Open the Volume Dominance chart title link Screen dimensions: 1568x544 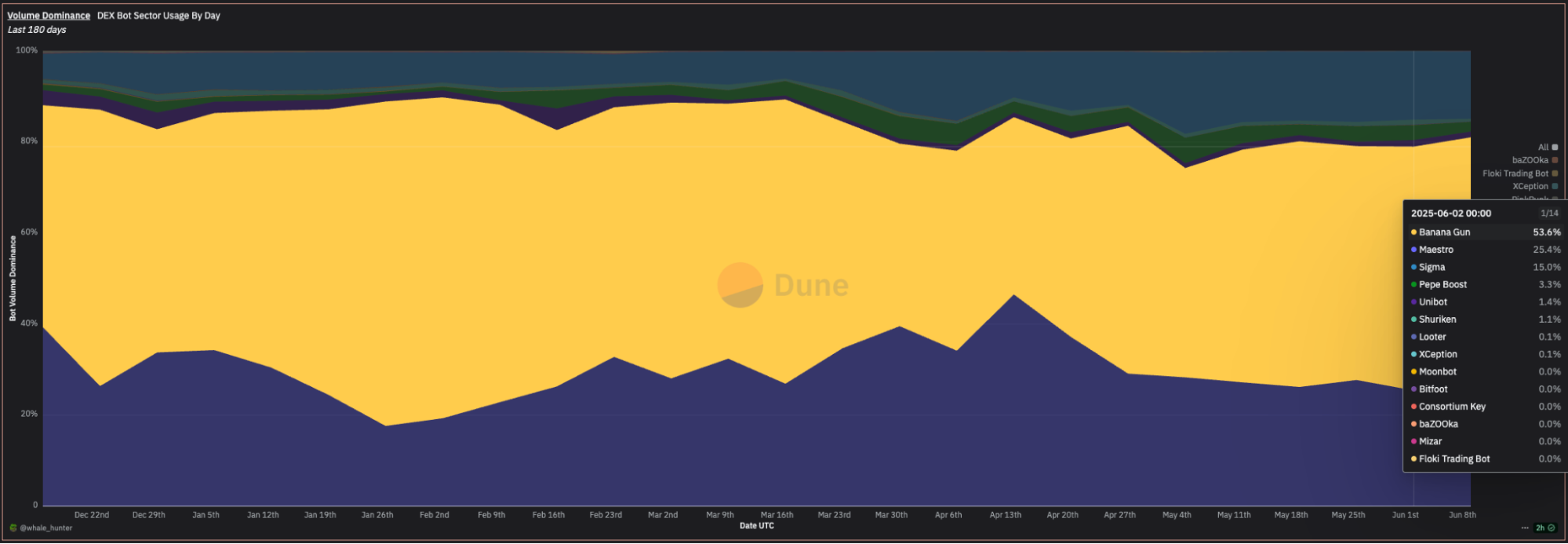[x=49, y=16]
